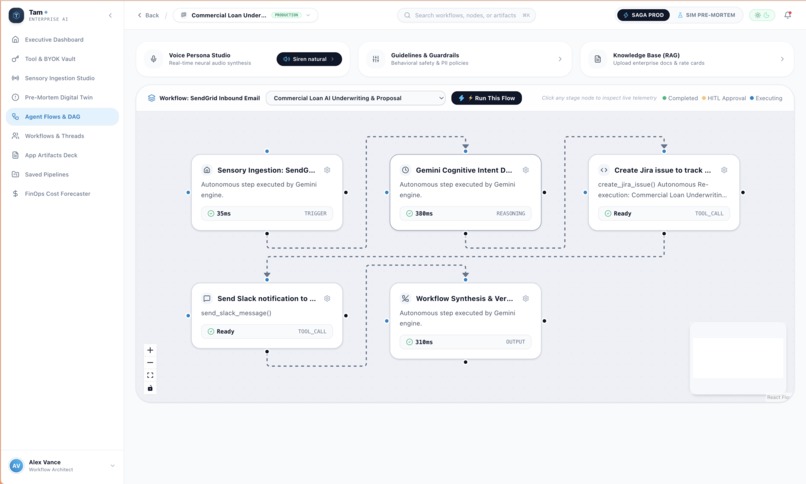Go Back to previous page
The width and height of the screenshot is (806, 484).
148,15
